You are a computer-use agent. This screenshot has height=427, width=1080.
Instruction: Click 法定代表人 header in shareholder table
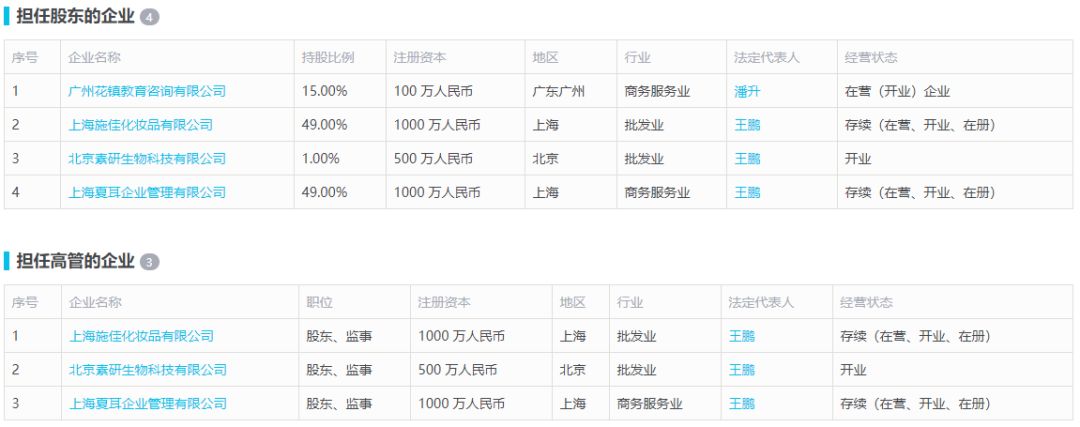pyautogui.click(x=767, y=57)
